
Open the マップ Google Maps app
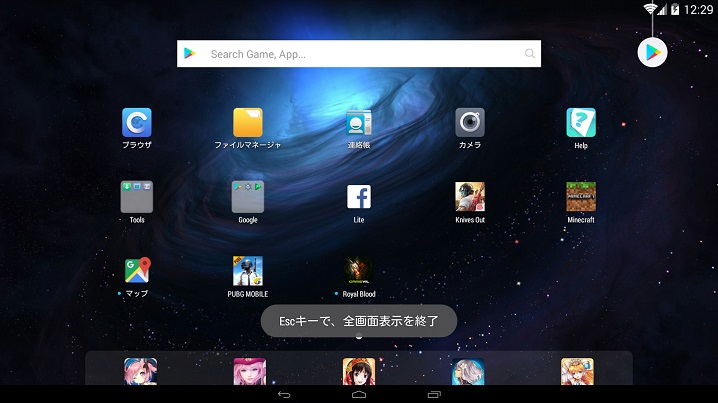click(137, 271)
